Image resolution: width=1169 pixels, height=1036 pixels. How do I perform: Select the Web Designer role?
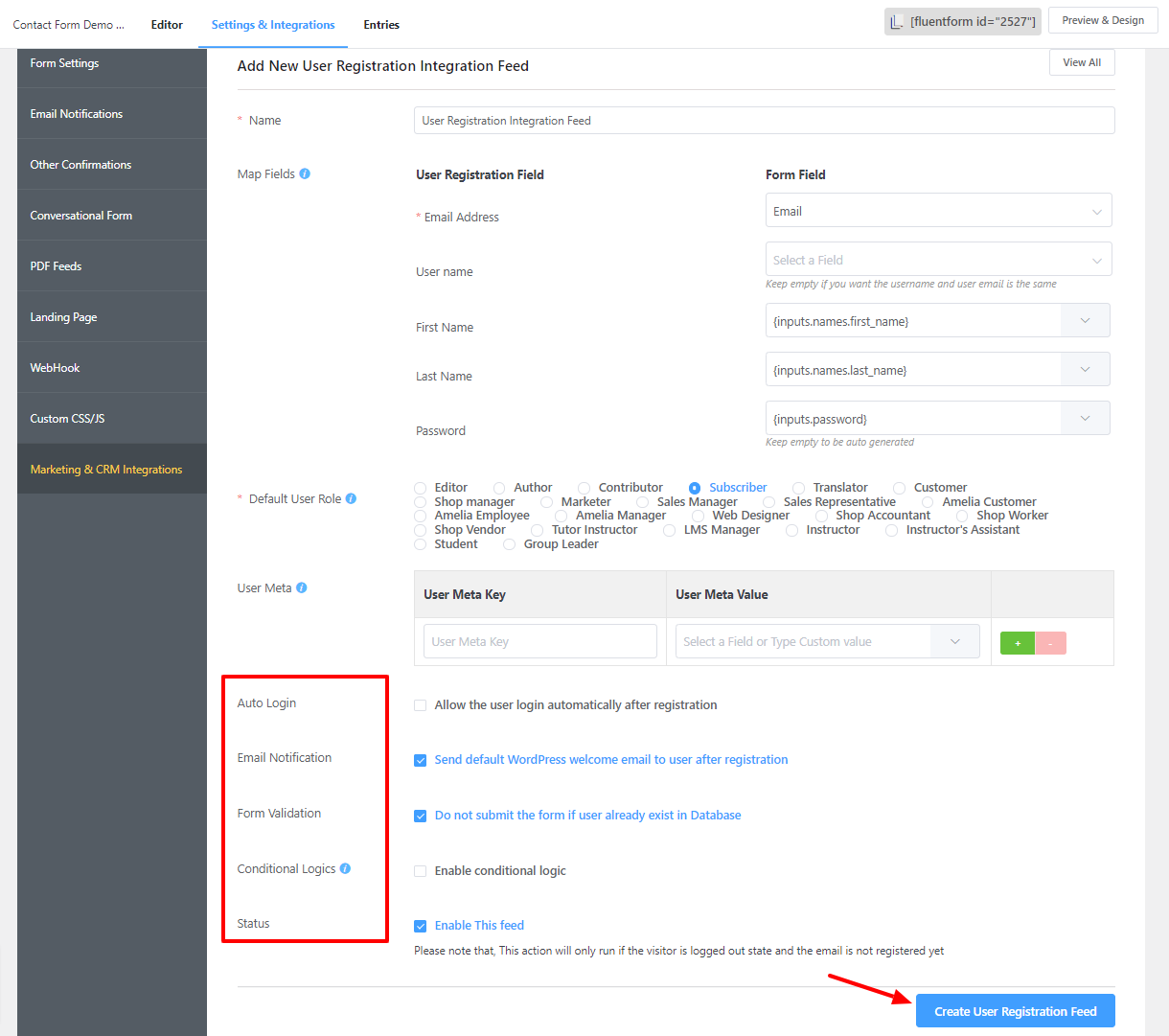point(698,516)
